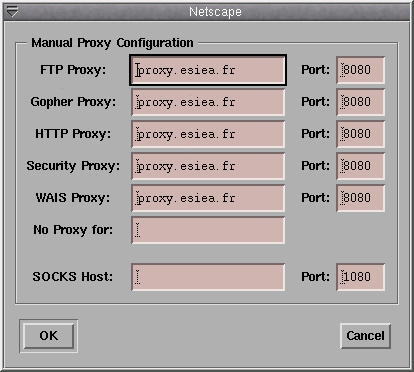Click the SOCKS Host label

[73, 277]
